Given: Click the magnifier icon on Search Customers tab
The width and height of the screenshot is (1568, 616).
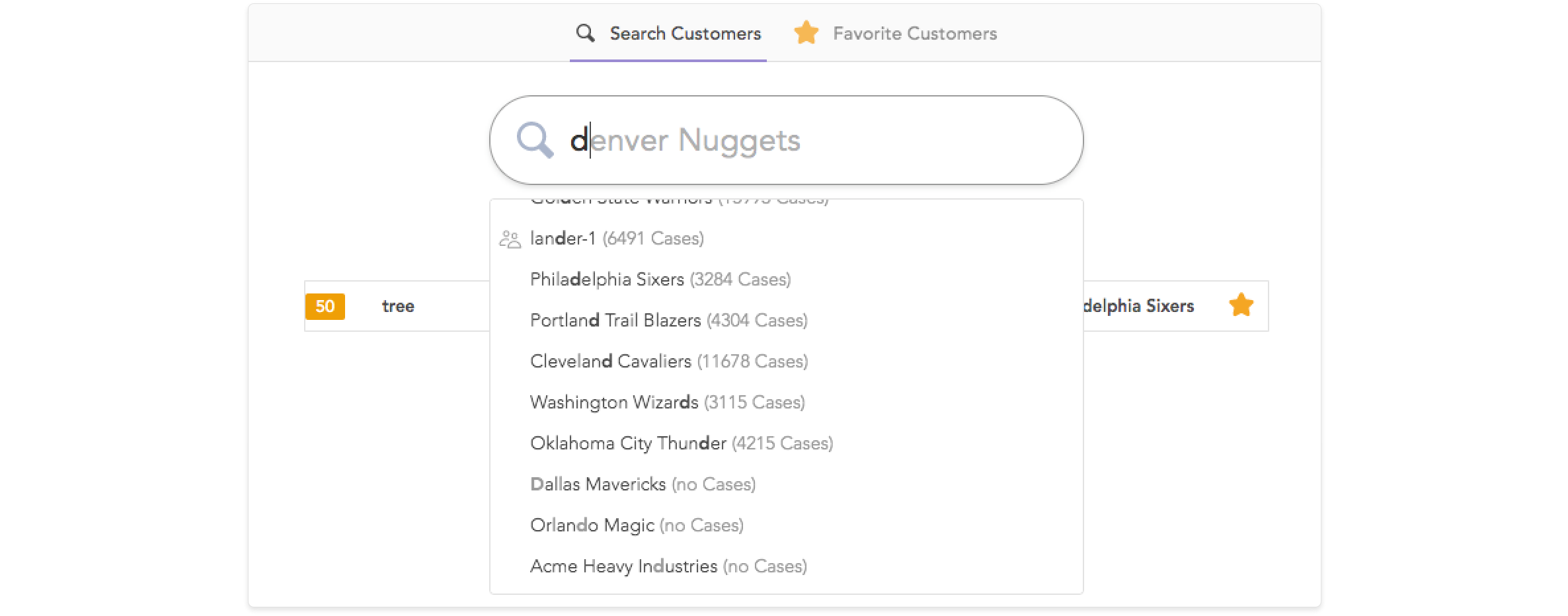Looking at the screenshot, I should [x=585, y=33].
